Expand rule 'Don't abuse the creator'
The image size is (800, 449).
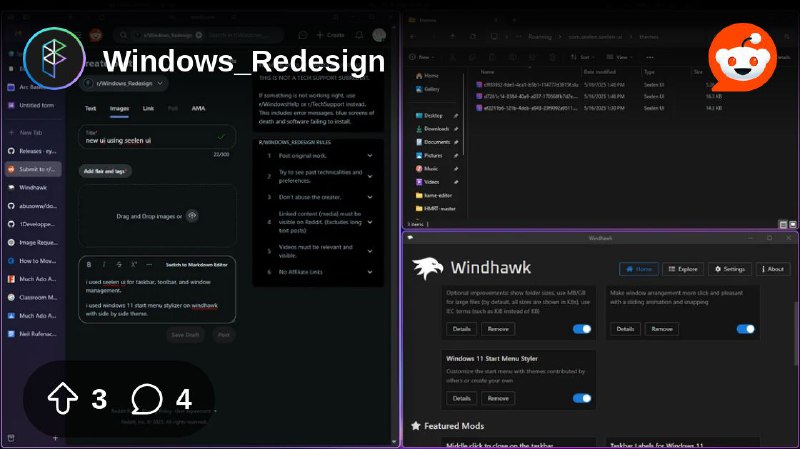coord(370,197)
